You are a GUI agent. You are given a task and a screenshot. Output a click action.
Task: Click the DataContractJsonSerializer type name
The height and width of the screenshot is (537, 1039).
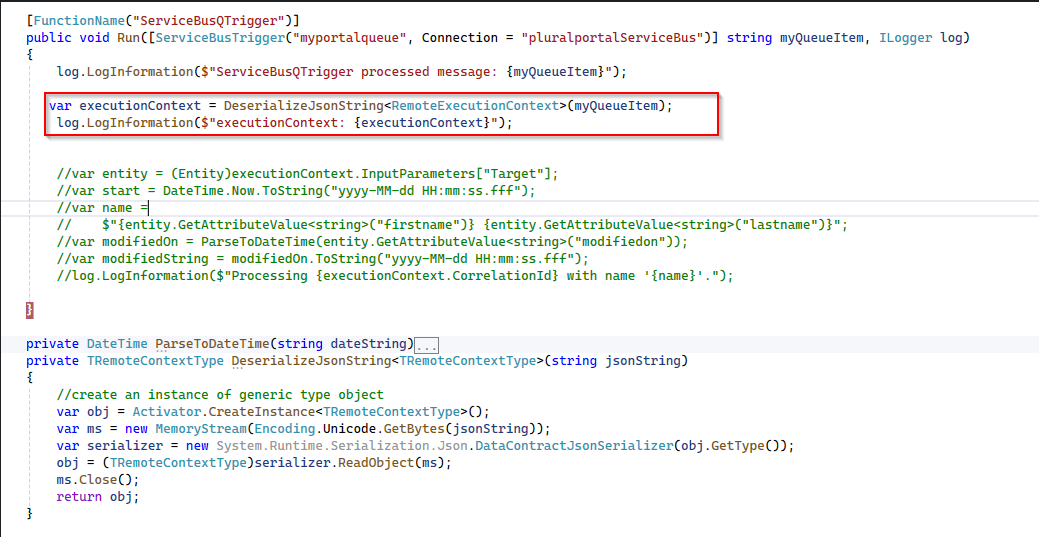tap(574, 446)
